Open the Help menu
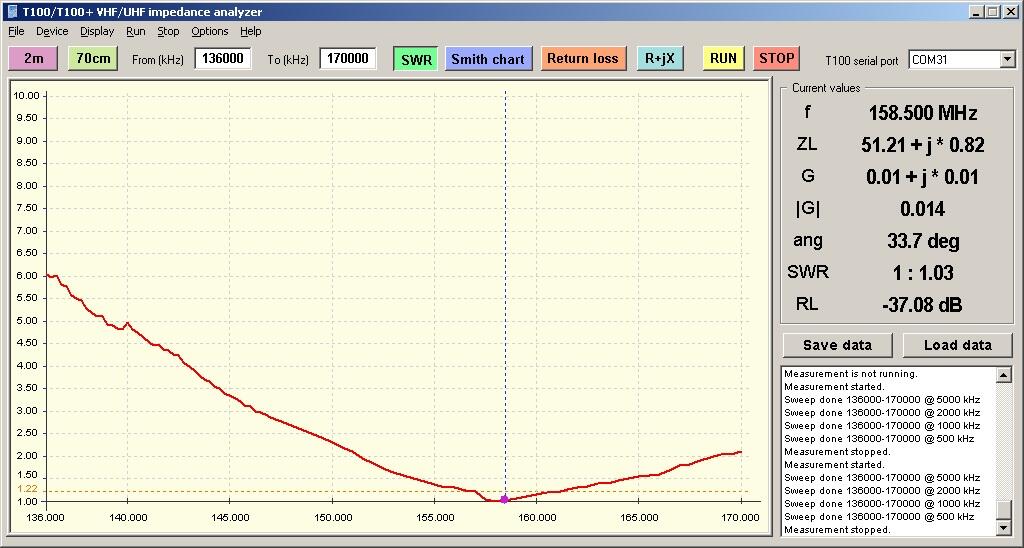 tap(251, 31)
